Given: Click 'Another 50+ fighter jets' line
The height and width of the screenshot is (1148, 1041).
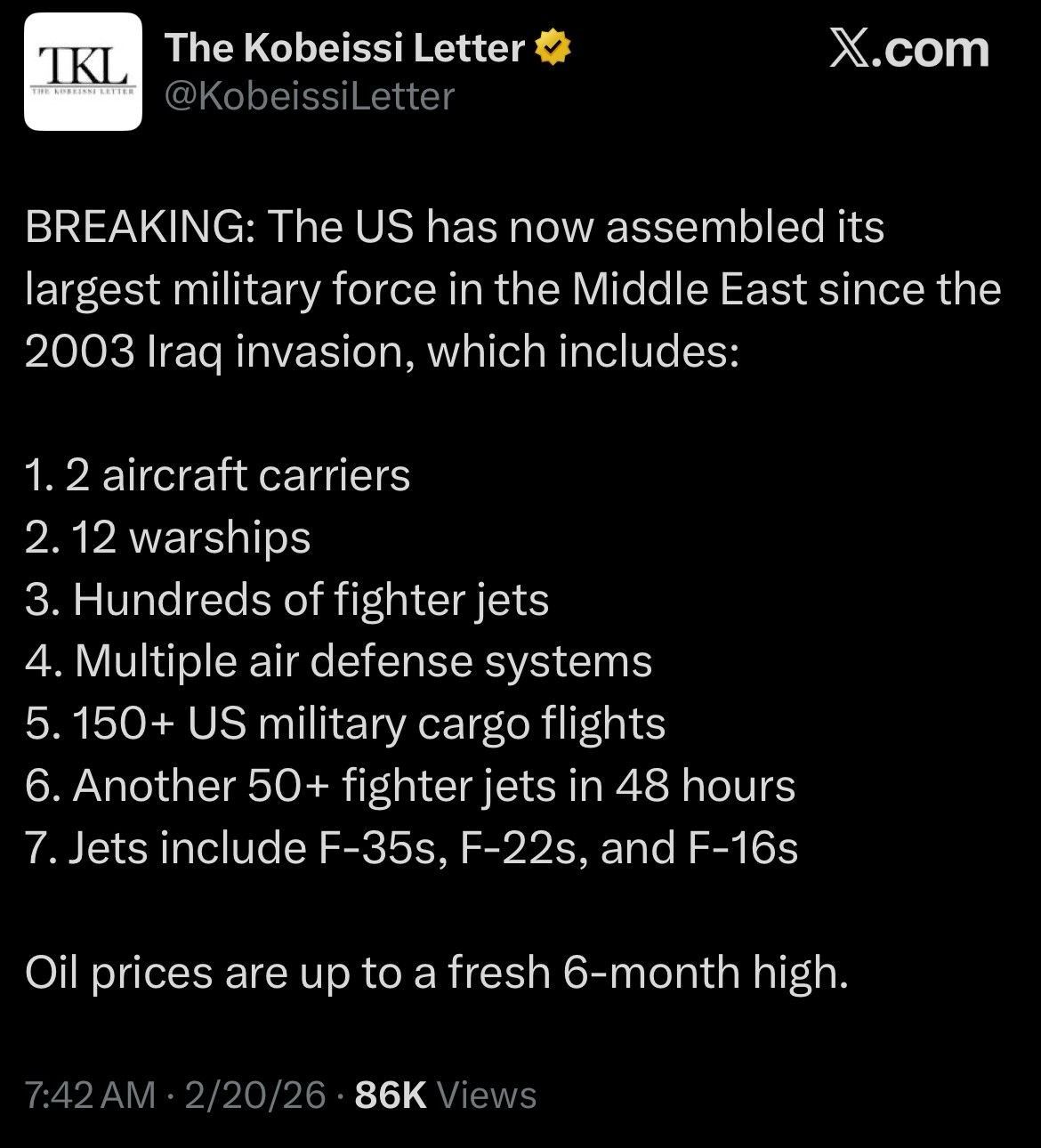Looking at the screenshot, I should tap(410, 787).
